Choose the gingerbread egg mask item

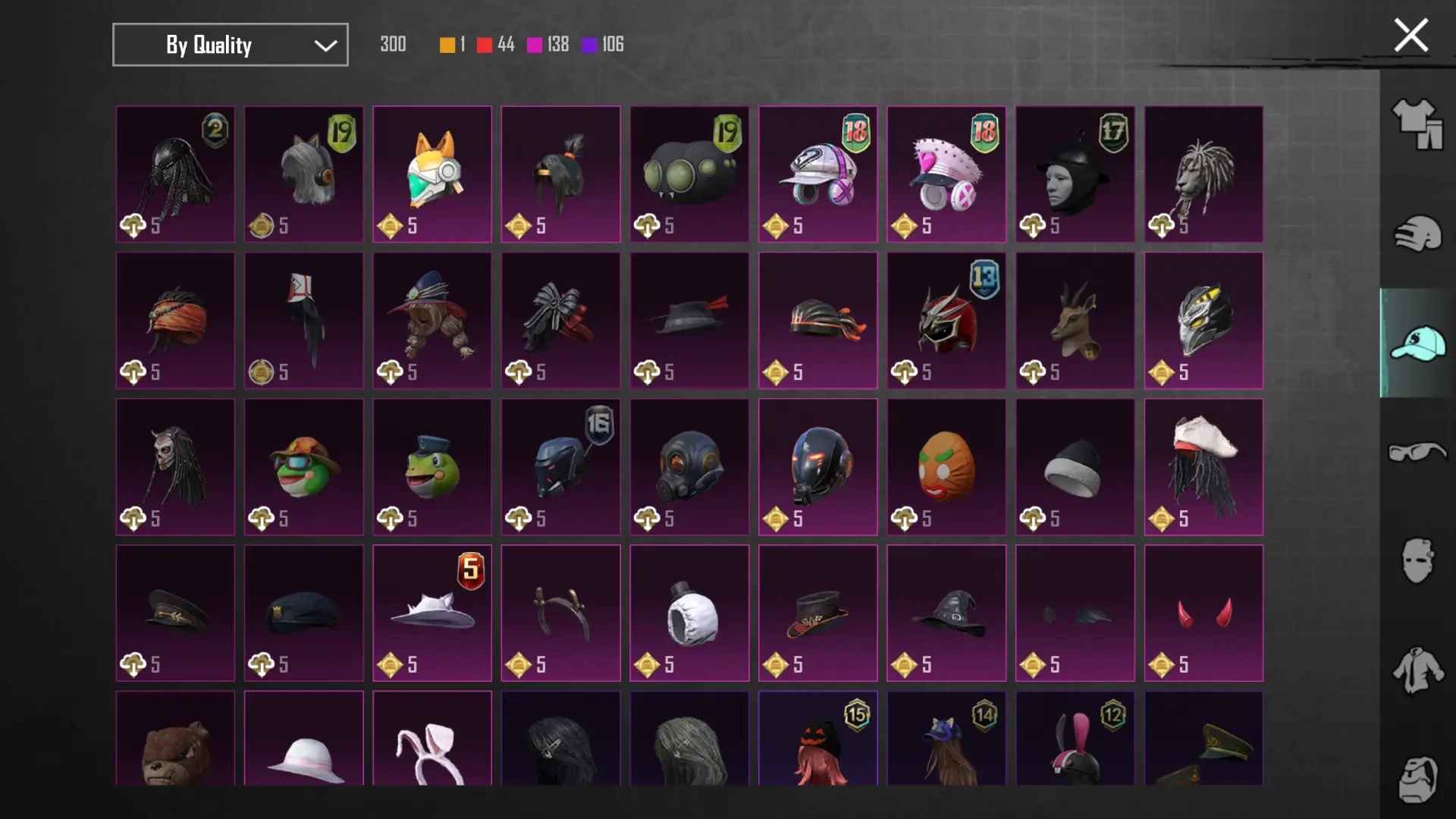[946, 466]
